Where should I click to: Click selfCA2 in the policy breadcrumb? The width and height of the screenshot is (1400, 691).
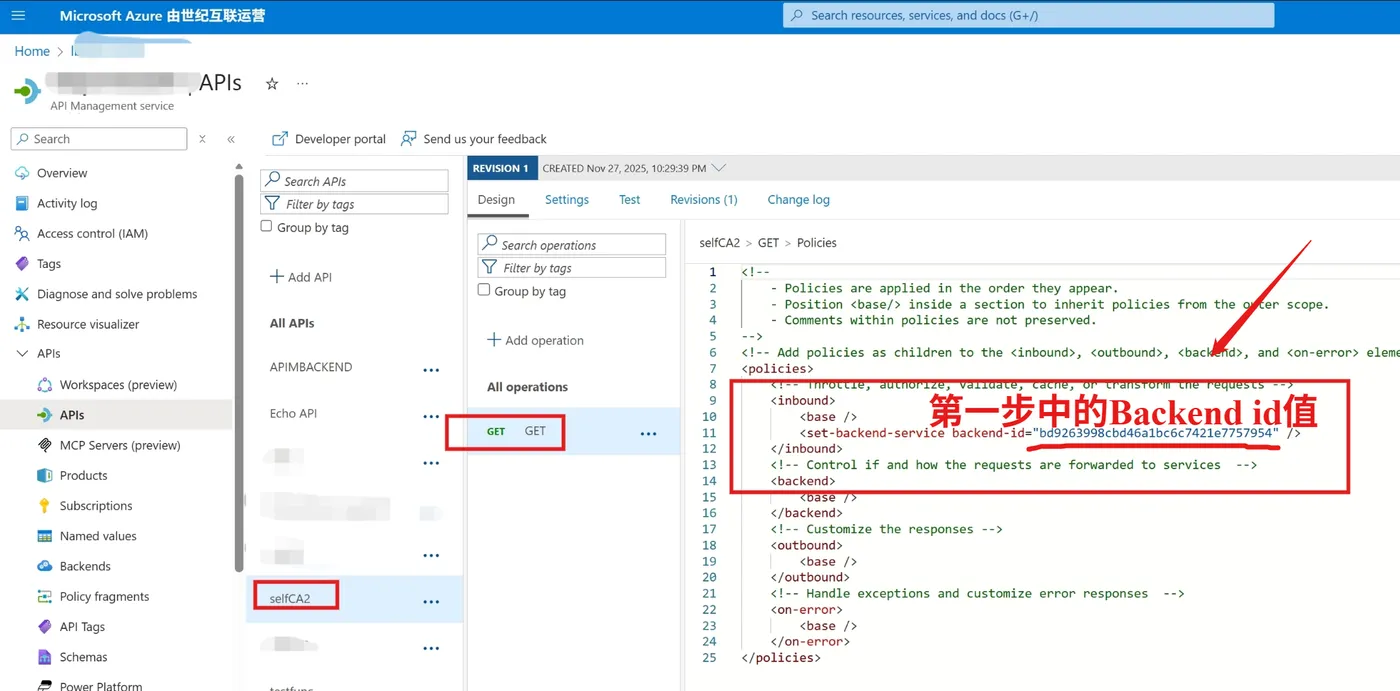(720, 243)
